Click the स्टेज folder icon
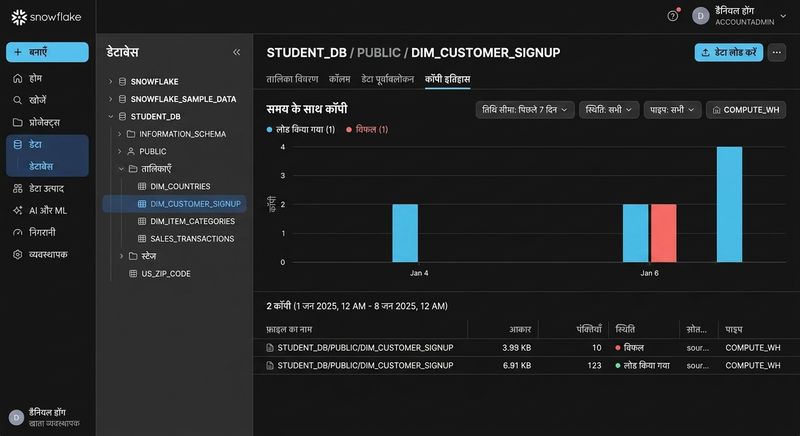Viewport: 800px width, 436px height. click(x=133, y=256)
